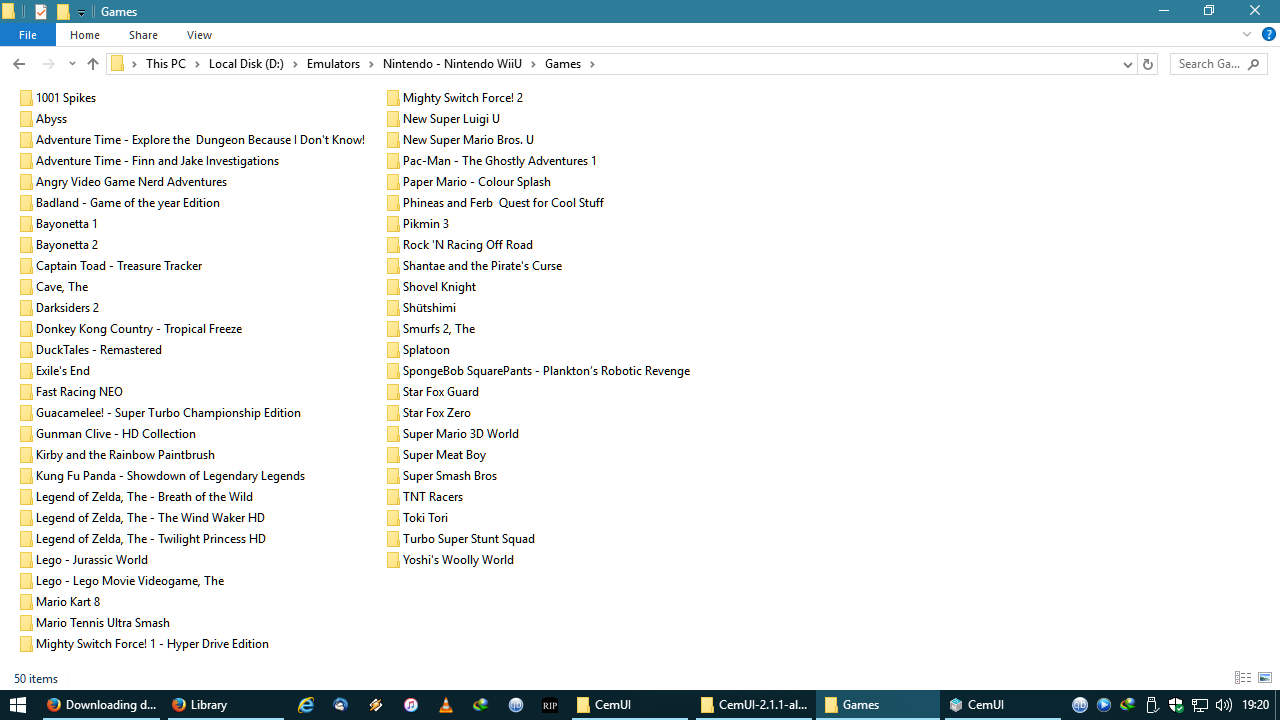Navigate to Local Disk (D:) breadcrumb
Image resolution: width=1280 pixels, height=720 pixels.
(246, 64)
